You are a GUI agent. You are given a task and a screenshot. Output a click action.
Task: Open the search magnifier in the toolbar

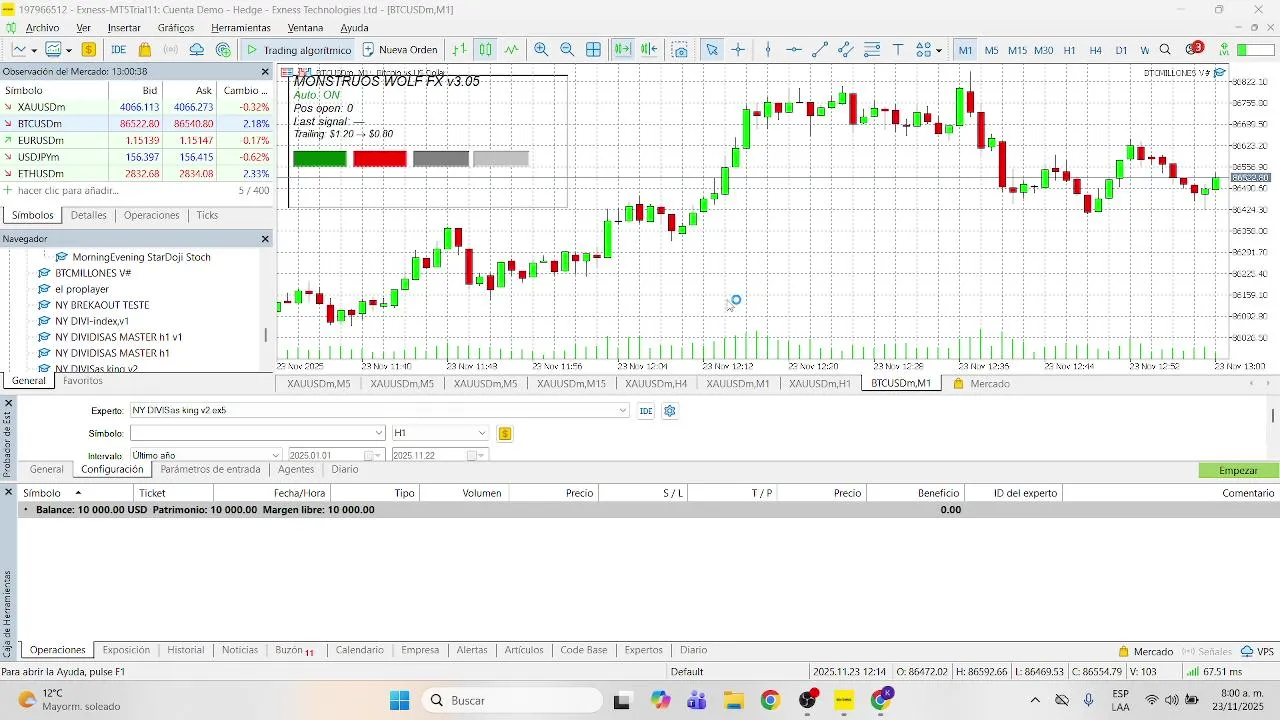pyautogui.click(x=1166, y=49)
